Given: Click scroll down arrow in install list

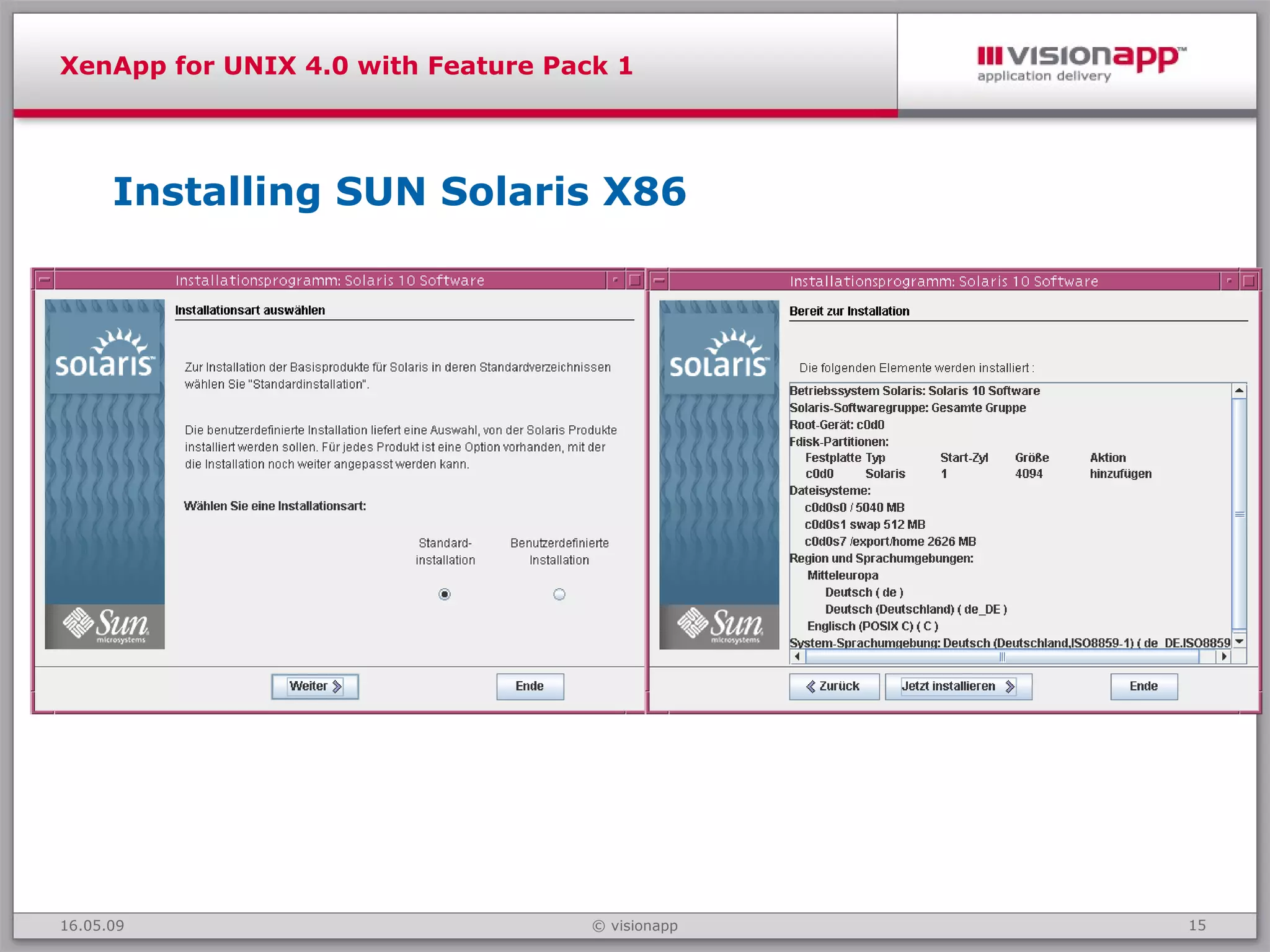Looking at the screenshot, I should pos(1239,641).
